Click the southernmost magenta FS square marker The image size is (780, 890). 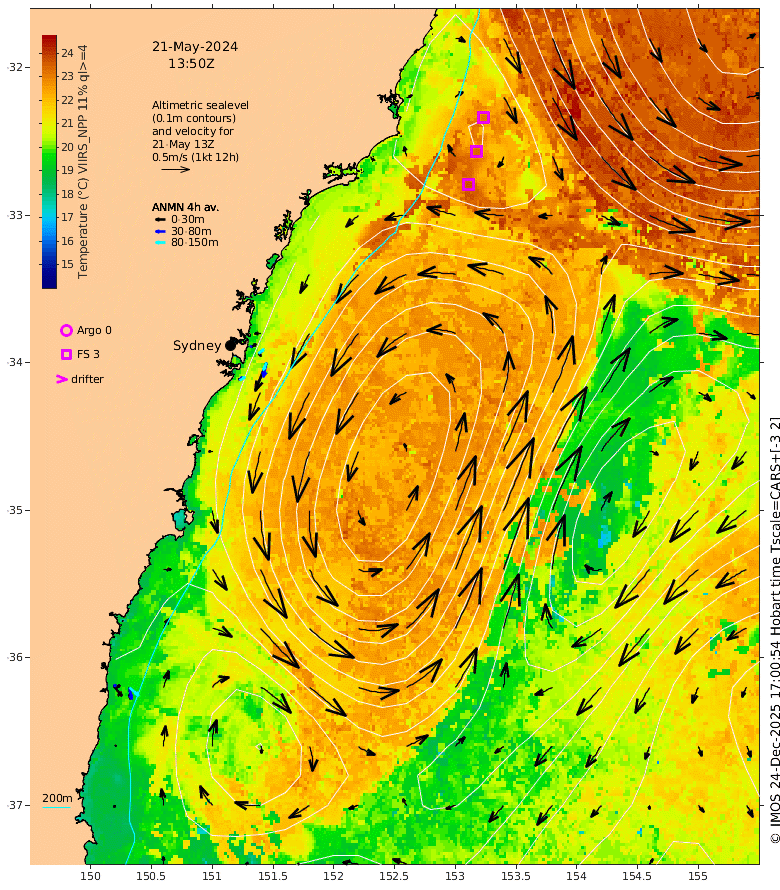pos(468,184)
